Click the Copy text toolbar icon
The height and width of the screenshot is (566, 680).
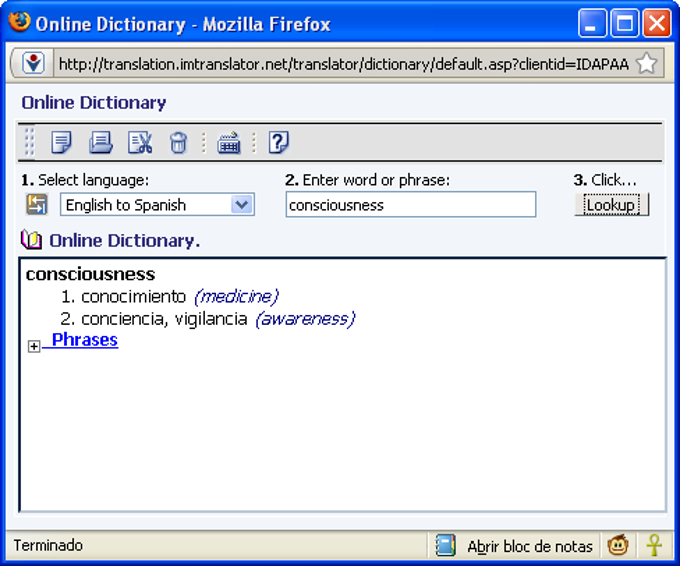[61, 142]
